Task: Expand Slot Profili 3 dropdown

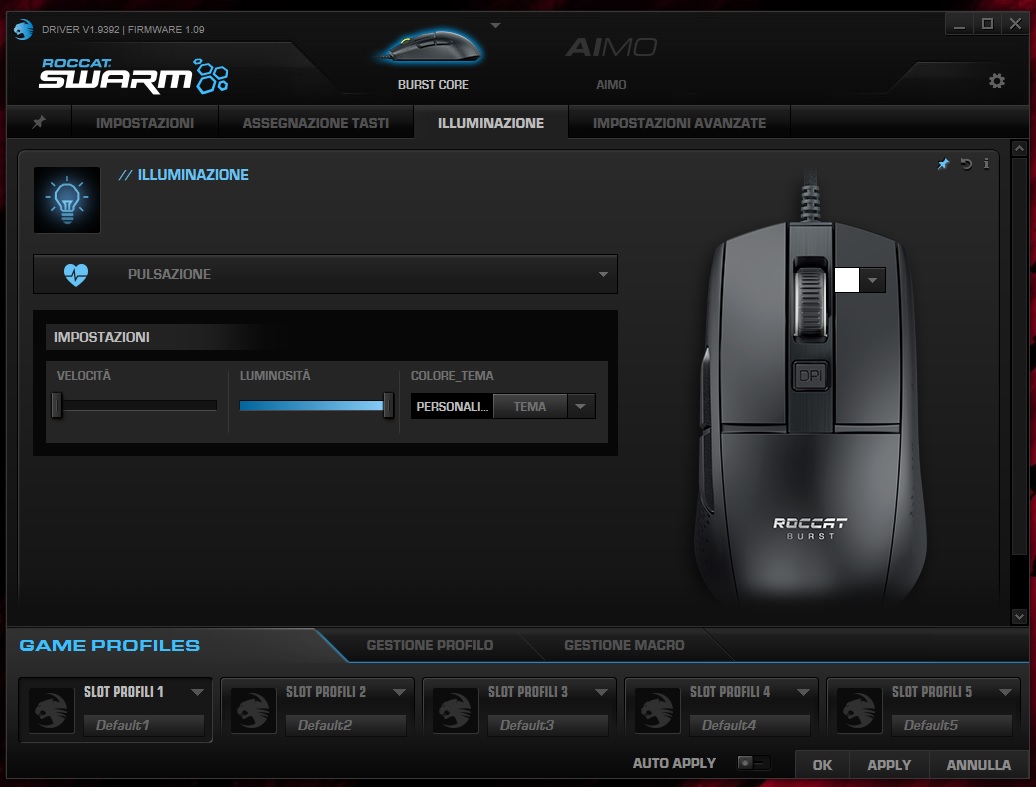Action: point(601,692)
